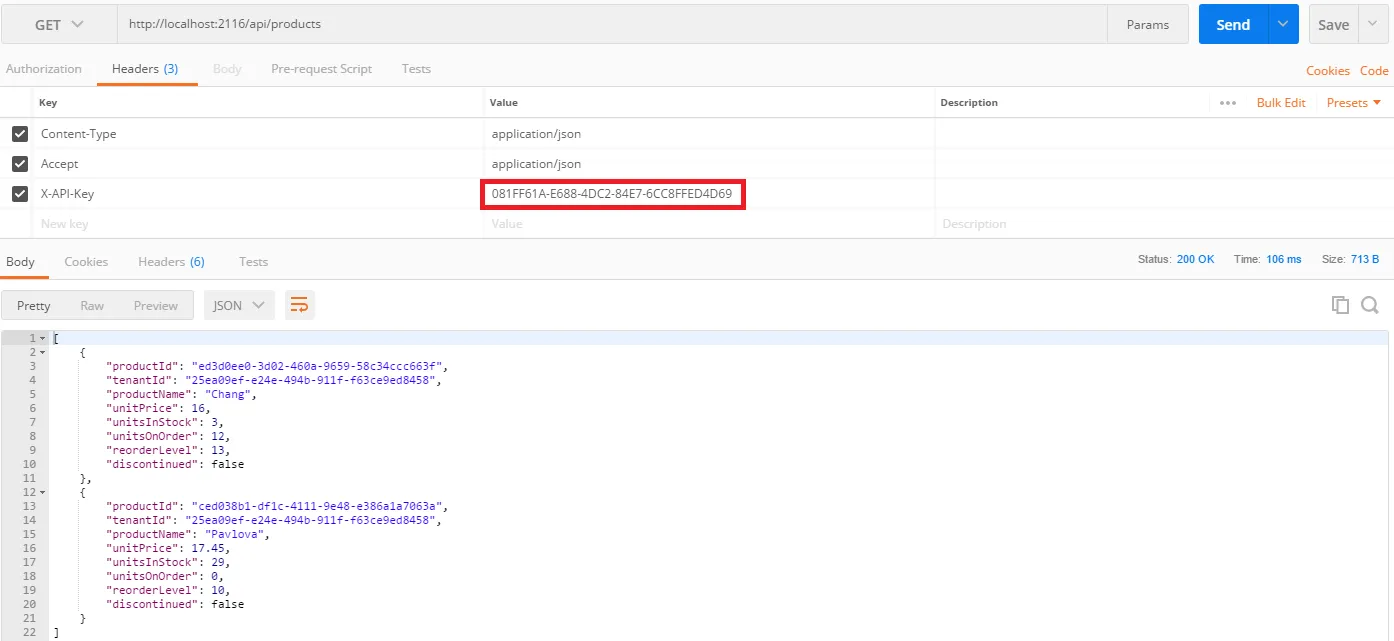Collapse the JSON array at line 1

coord(42,339)
